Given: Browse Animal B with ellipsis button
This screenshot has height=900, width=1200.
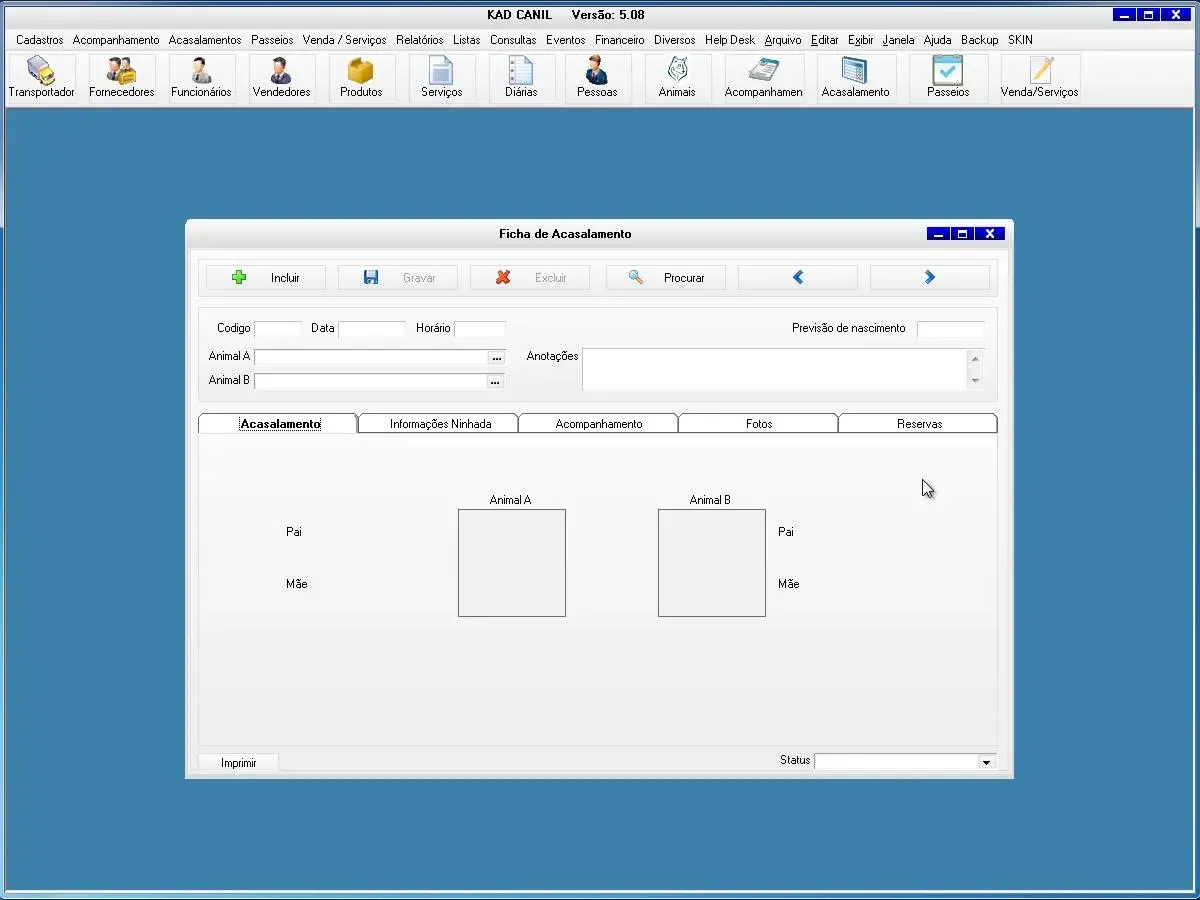Looking at the screenshot, I should click(495, 381).
